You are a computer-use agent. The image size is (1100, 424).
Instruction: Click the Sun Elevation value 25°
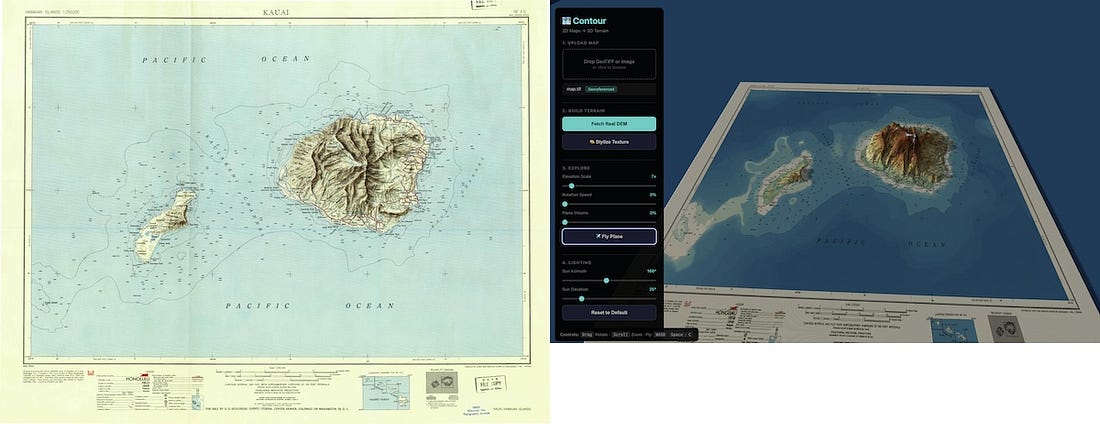point(652,289)
